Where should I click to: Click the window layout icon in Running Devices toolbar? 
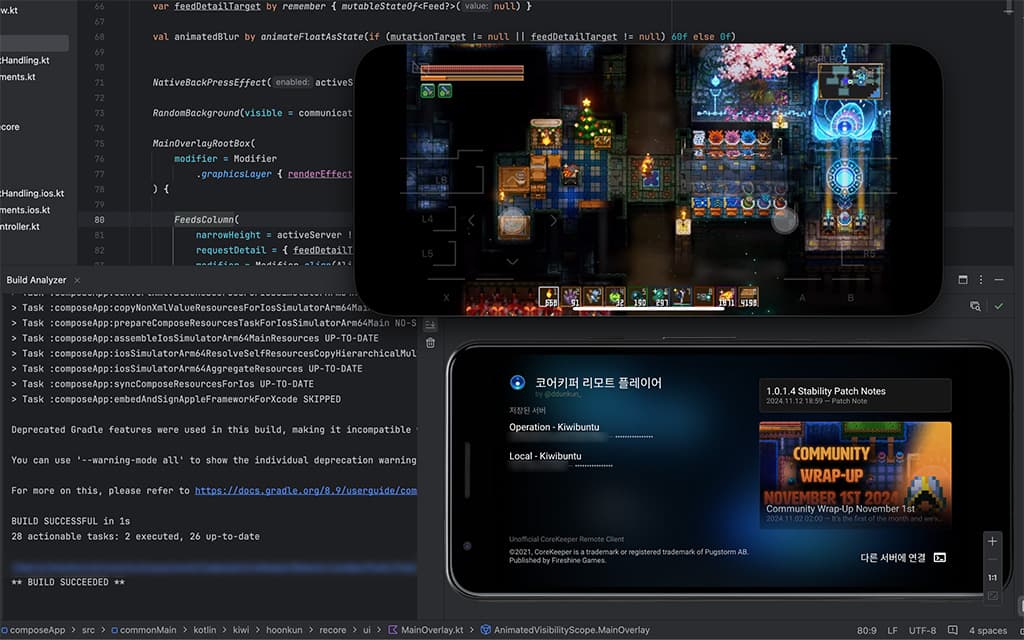963,281
